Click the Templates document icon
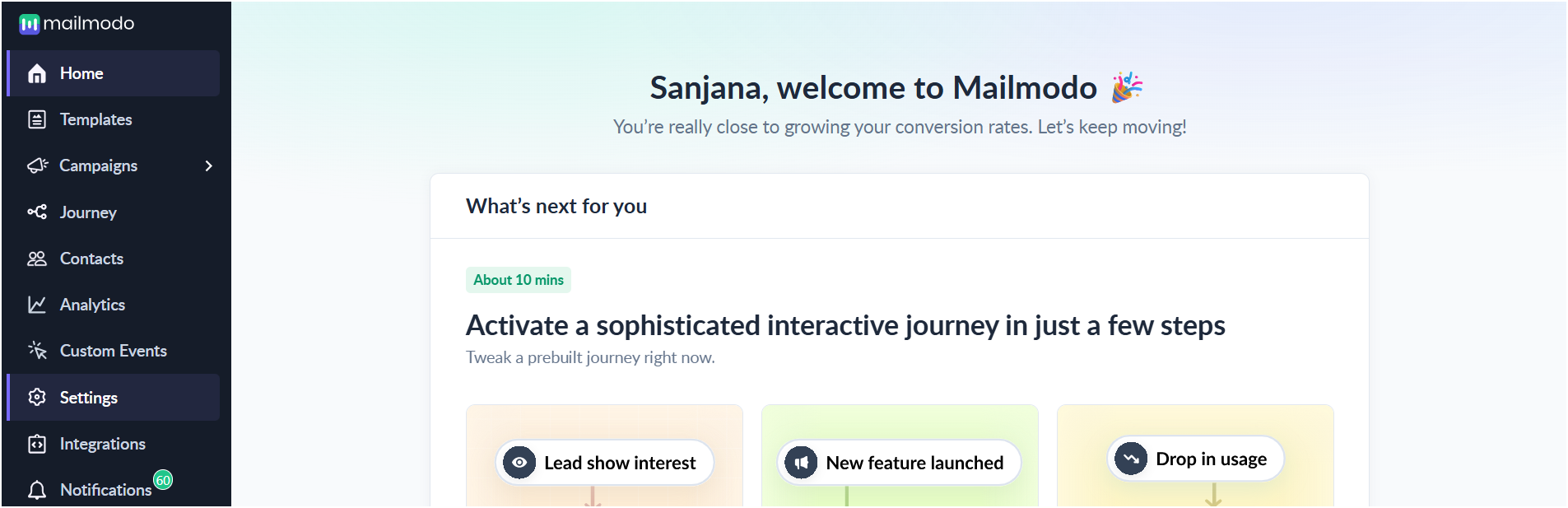1568x508 pixels. tap(37, 119)
